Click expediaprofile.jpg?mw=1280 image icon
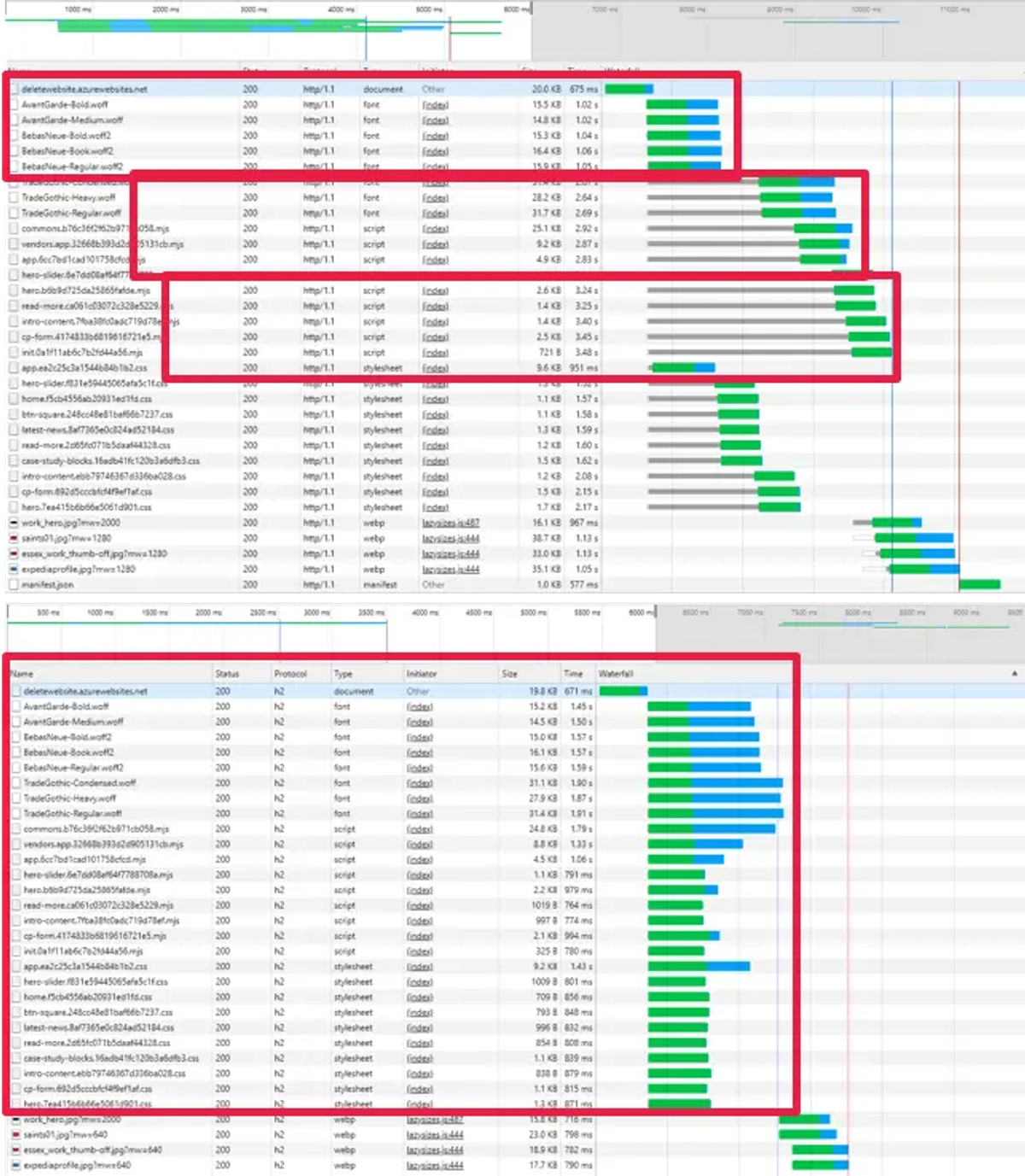This screenshot has height=1176, width=1025. click(x=14, y=569)
